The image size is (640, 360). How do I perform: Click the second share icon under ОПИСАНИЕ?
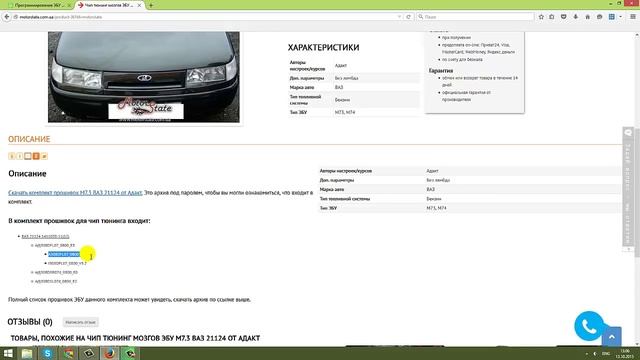(x=20, y=156)
